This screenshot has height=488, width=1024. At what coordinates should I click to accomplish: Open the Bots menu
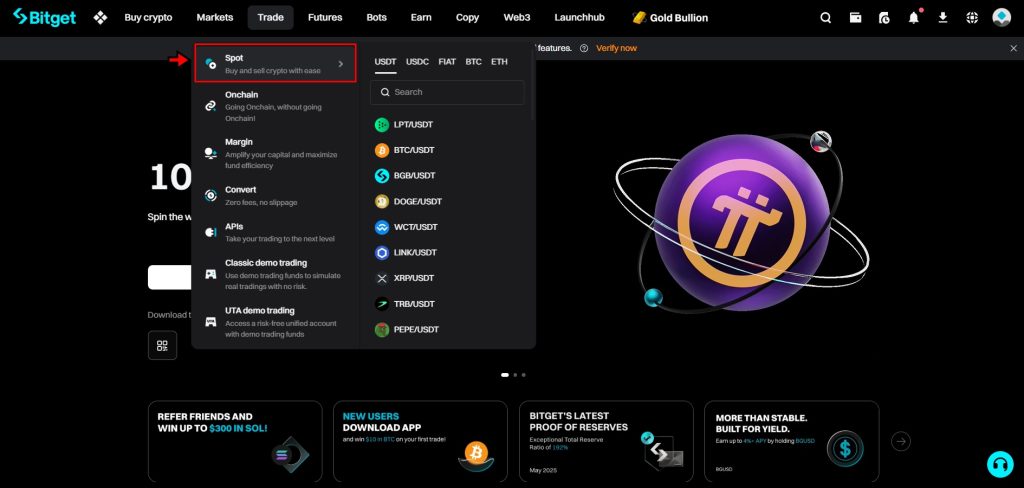[x=376, y=18]
